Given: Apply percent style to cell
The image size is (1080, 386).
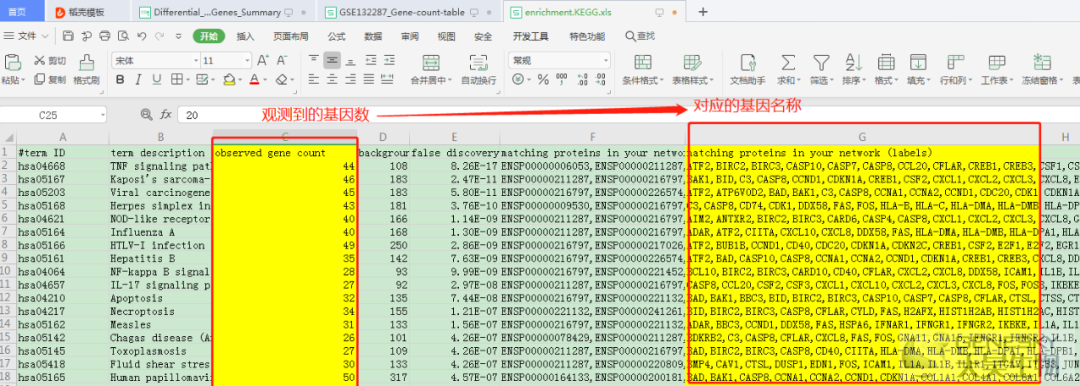Looking at the screenshot, I should [x=543, y=79].
